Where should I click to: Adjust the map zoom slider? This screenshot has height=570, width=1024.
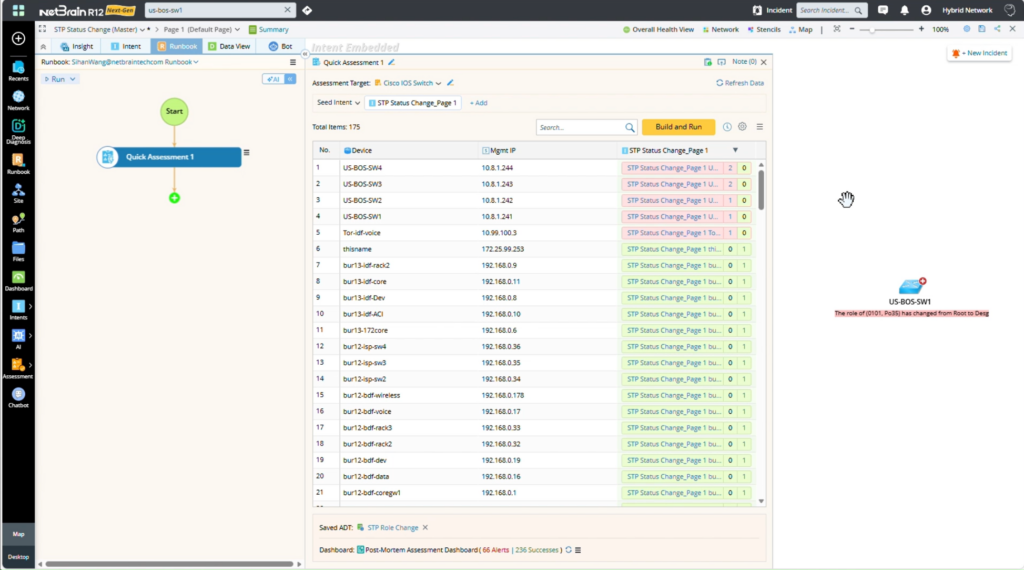(873, 30)
